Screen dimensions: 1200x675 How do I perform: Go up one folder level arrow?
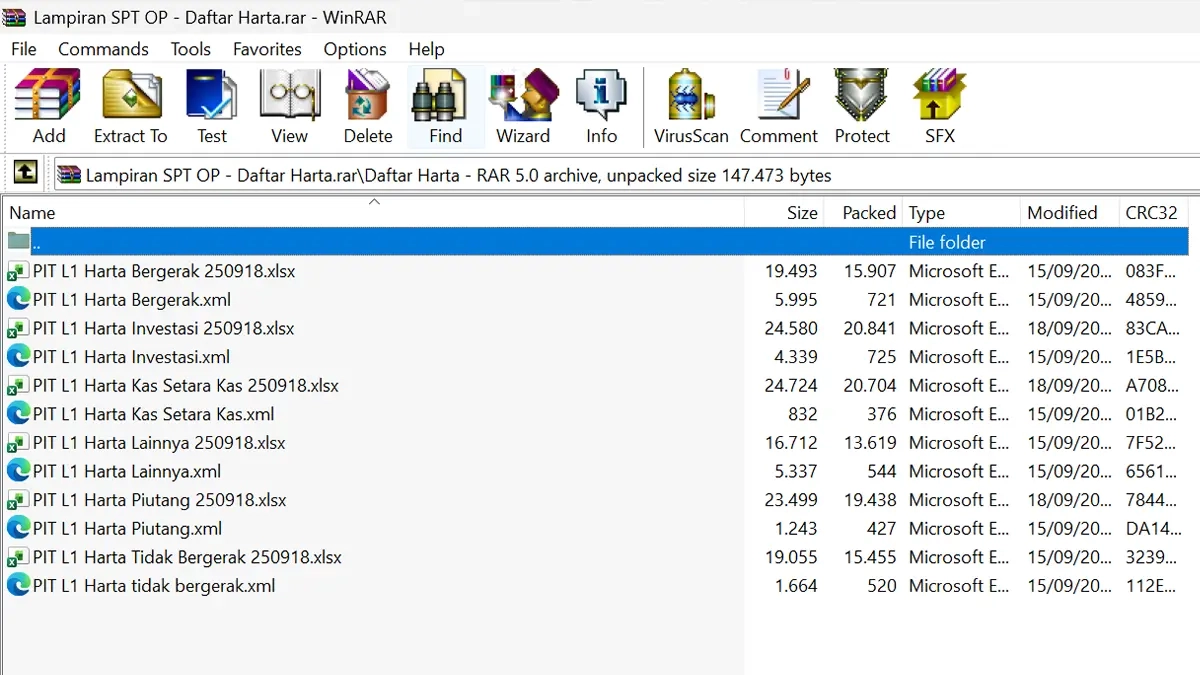click(x=25, y=174)
